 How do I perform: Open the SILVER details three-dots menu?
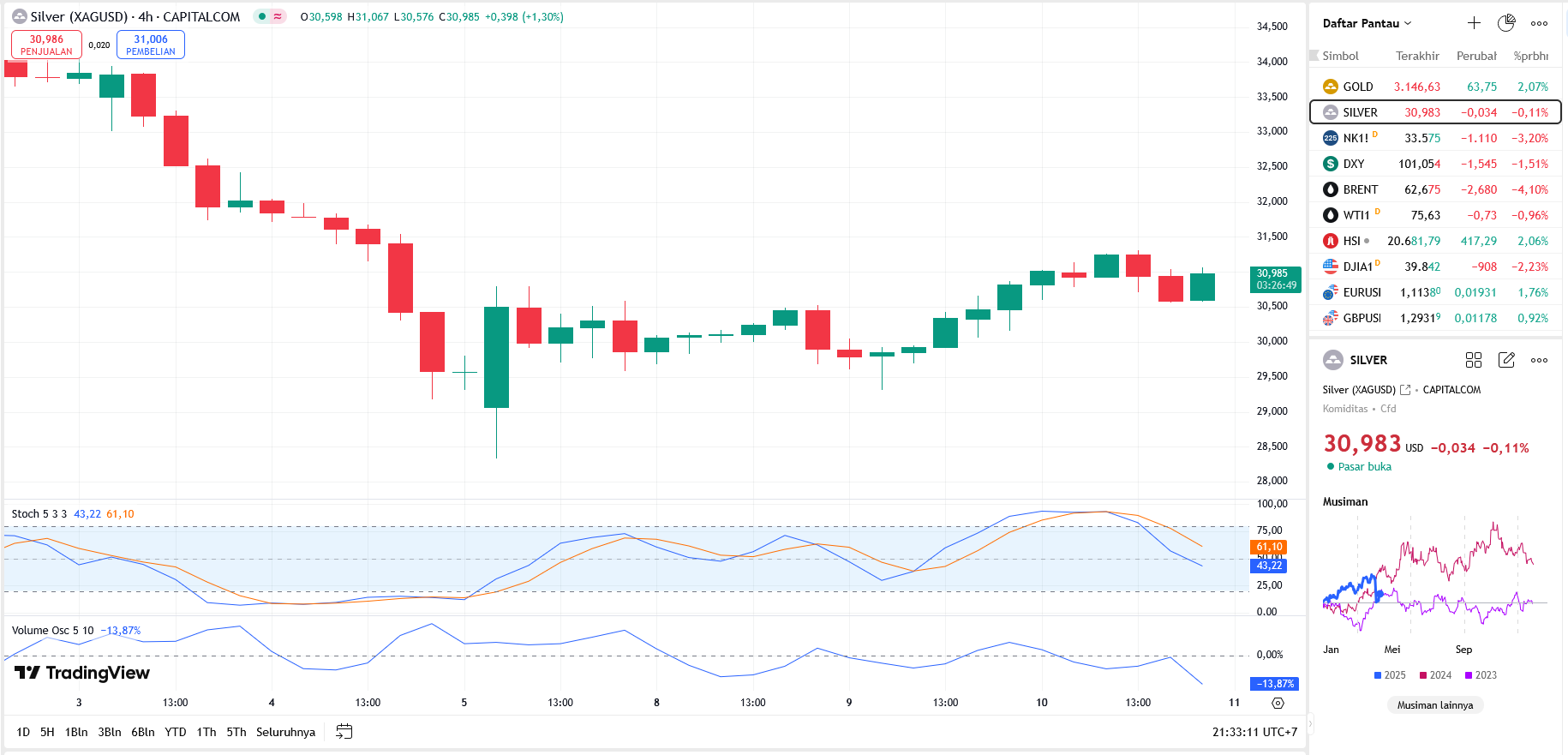1539,360
